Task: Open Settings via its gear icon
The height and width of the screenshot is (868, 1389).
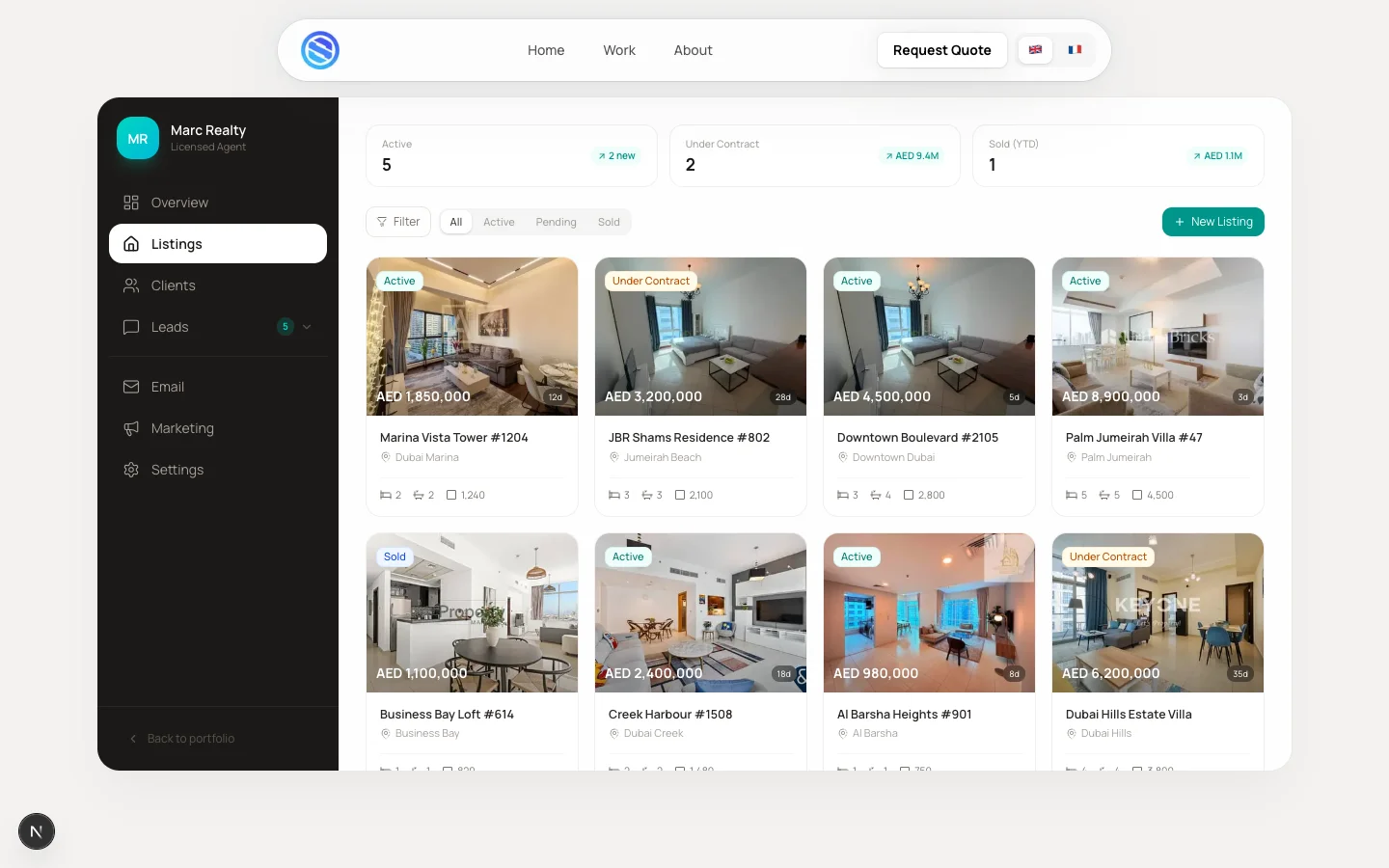Action: coord(131,470)
